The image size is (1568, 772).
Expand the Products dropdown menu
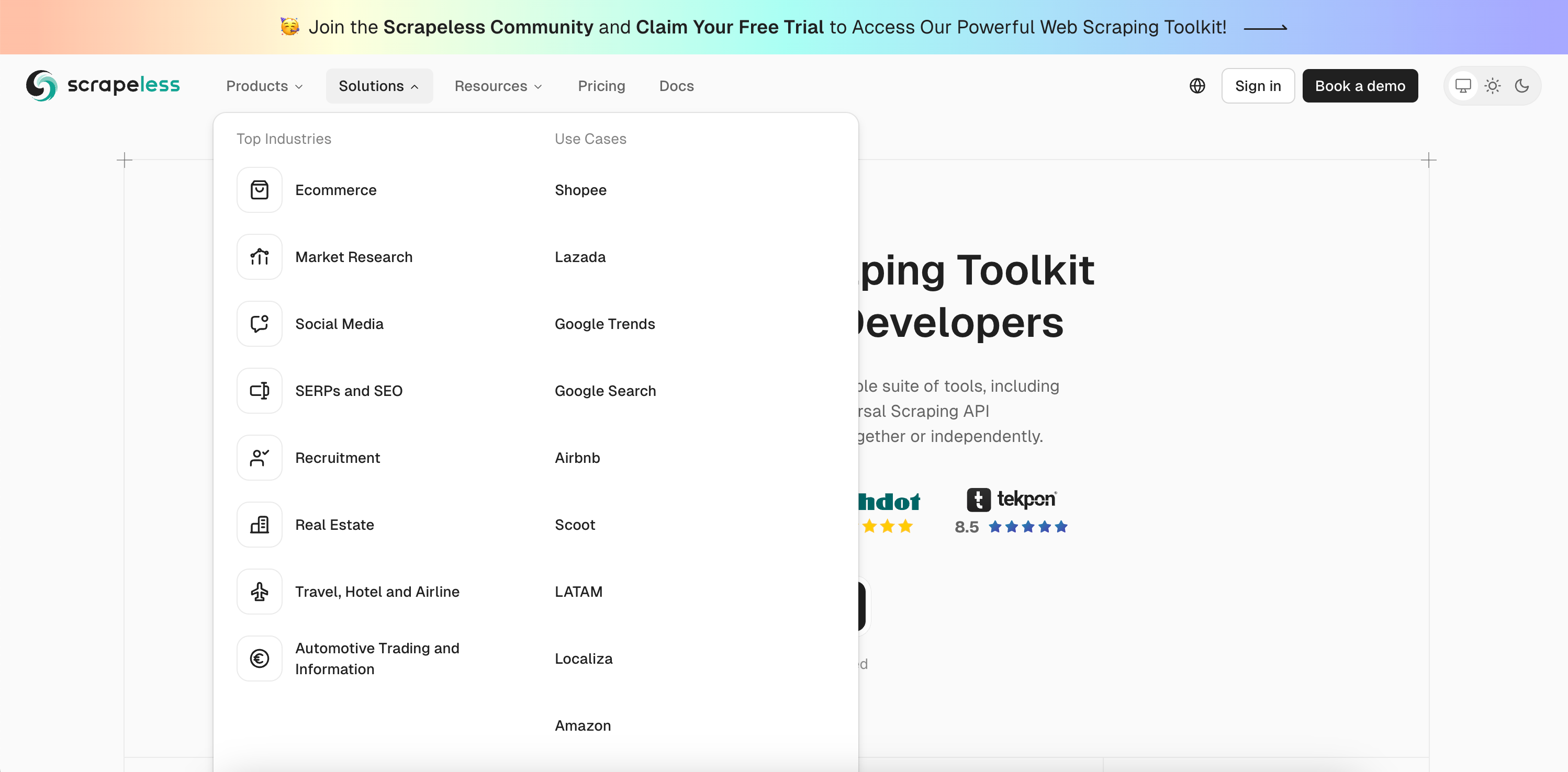coord(264,86)
